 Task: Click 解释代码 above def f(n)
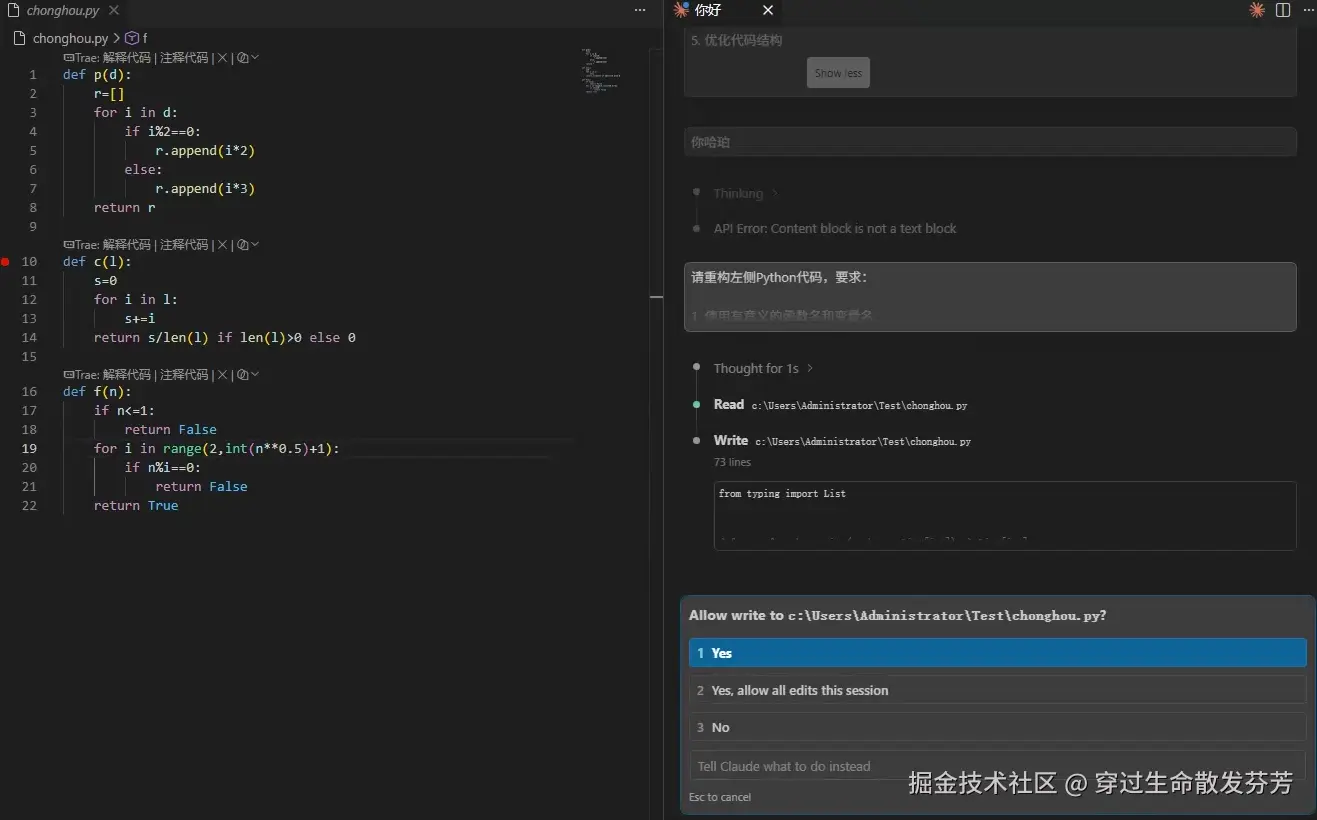coord(126,374)
